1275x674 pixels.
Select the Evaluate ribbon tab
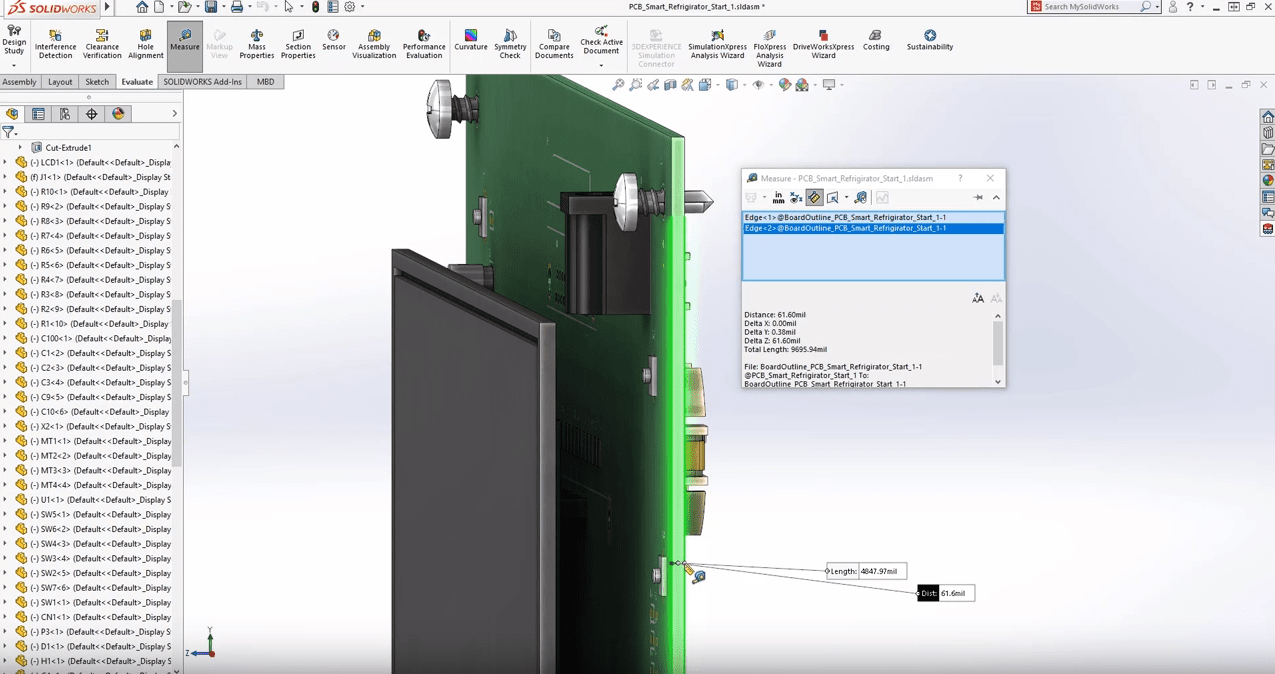(137, 82)
